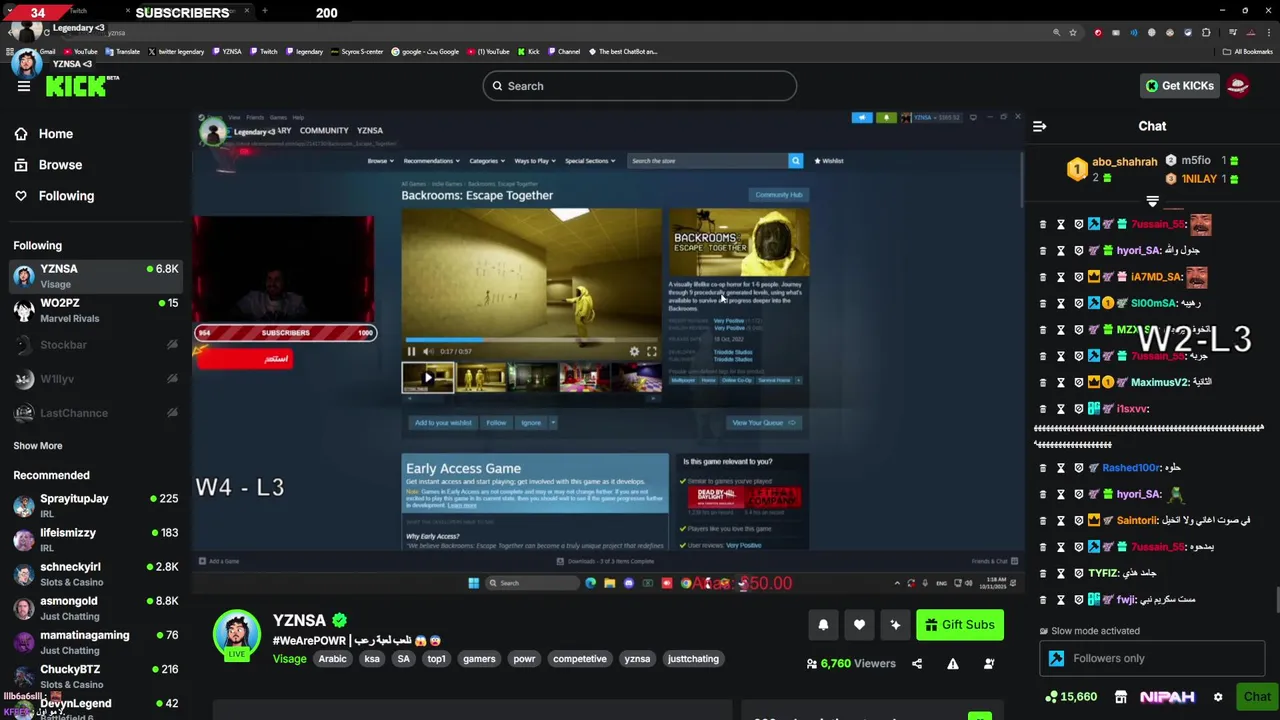Click the NIPAH identity badge
1280x720 pixels.
[x=1168, y=697]
